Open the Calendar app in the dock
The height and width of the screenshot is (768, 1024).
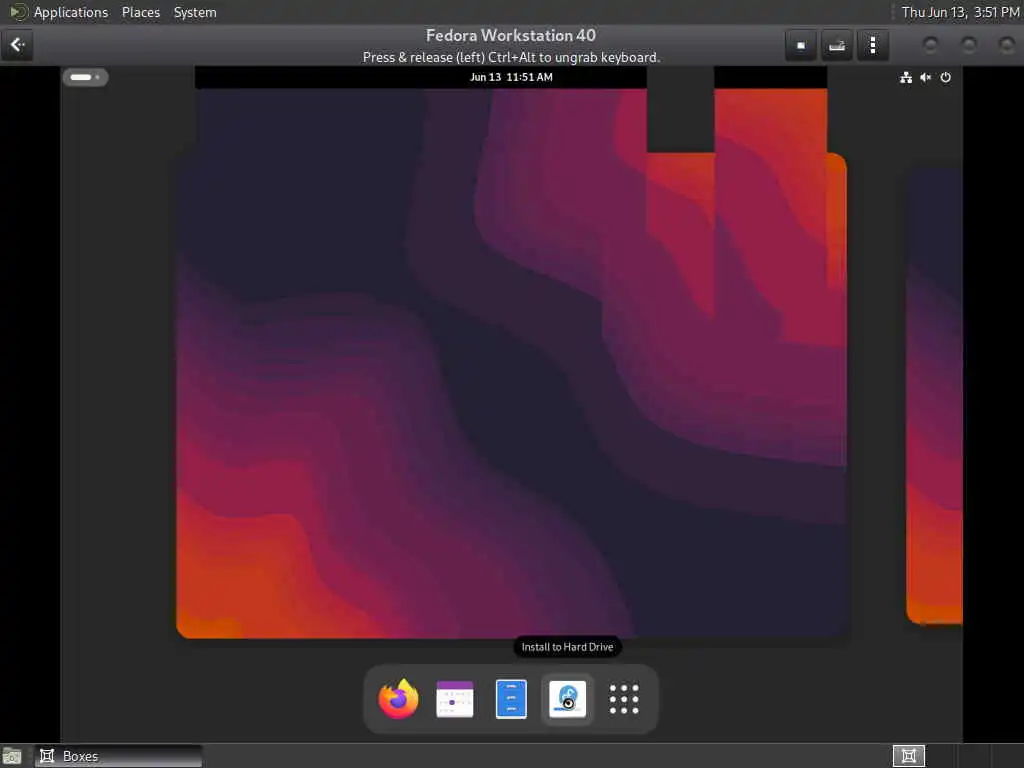[x=455, y=699]
